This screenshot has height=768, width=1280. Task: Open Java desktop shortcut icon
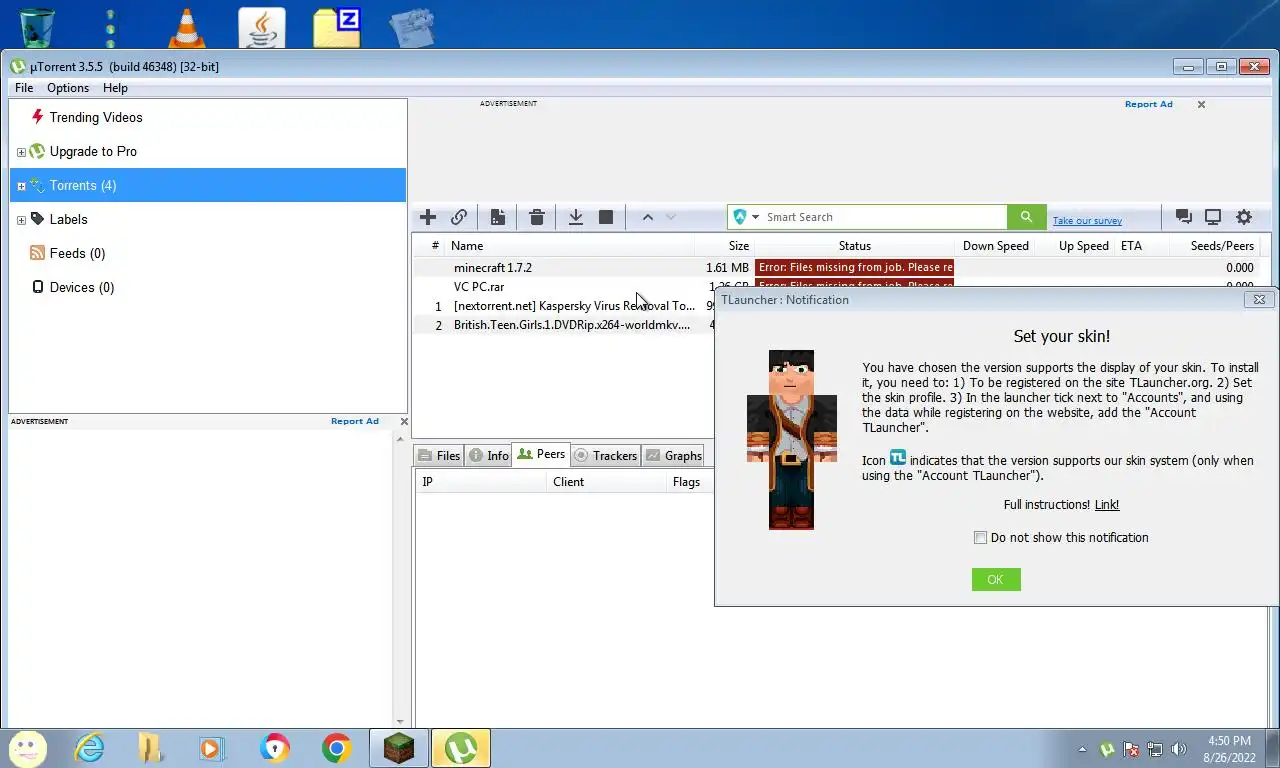coord(262,28)
